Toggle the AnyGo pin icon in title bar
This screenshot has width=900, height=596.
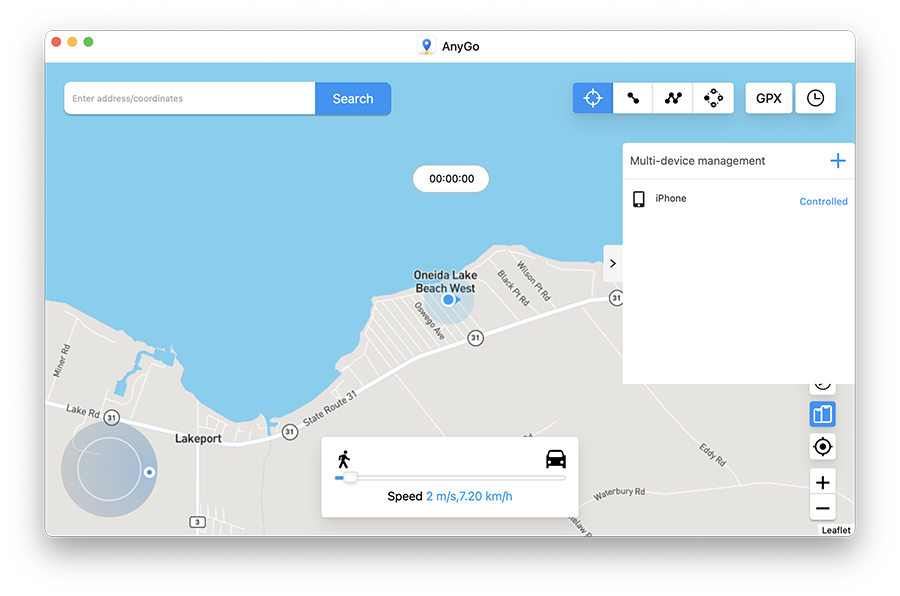[428, 45]
